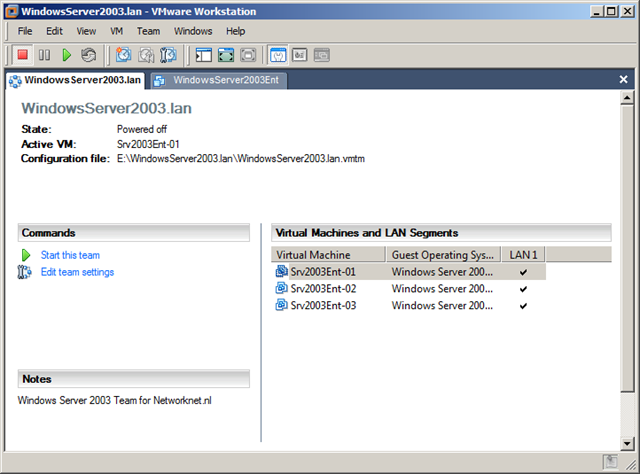Click the Appliance View toolbar icon

[x=300, y=55]
